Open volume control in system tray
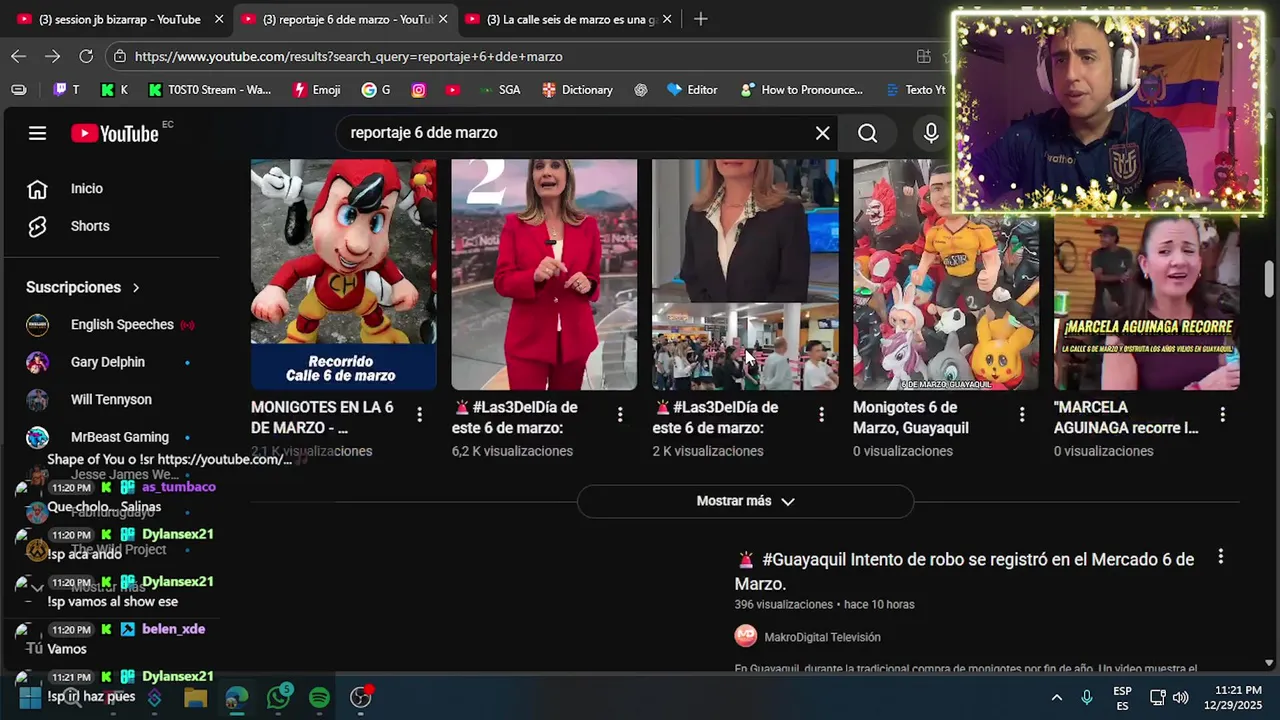The height and width of the screenshot is (720, 1280). pyautogui.click(x=1181, y=697)
